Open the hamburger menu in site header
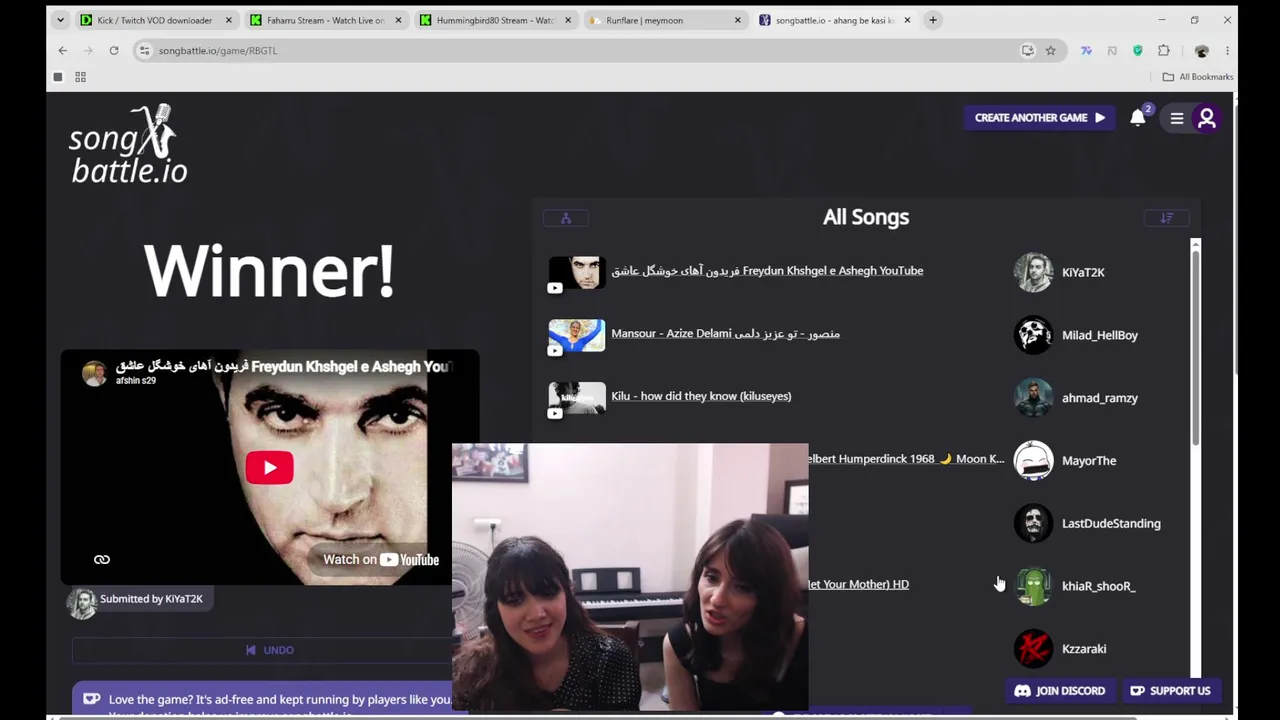This screenshot has width=1280, height=720. click(x=1177, y=118)
